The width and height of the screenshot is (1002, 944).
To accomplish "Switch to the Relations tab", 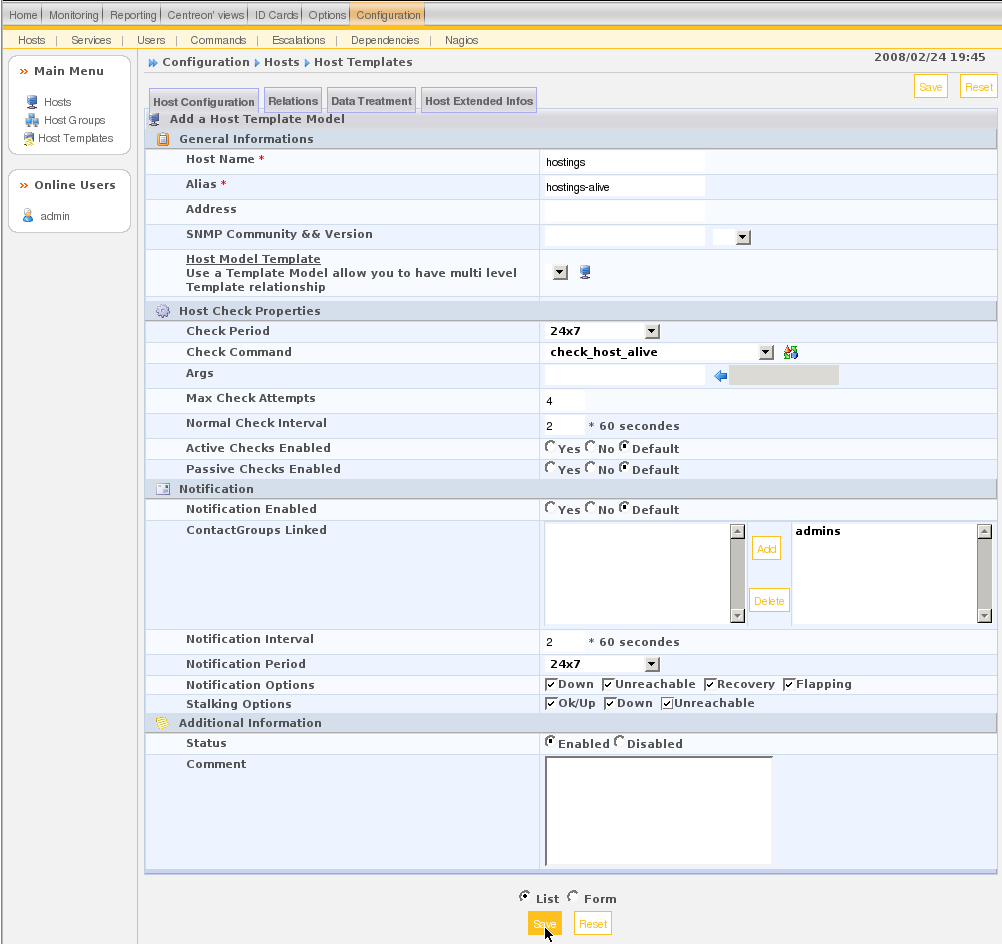I will [293, 101].
